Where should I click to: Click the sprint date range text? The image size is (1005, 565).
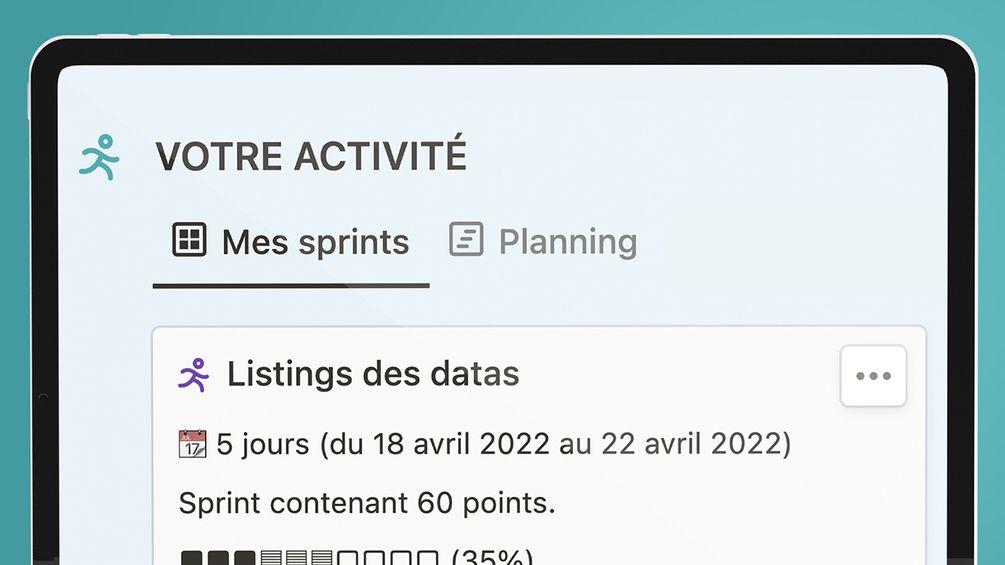click(503, 444)
